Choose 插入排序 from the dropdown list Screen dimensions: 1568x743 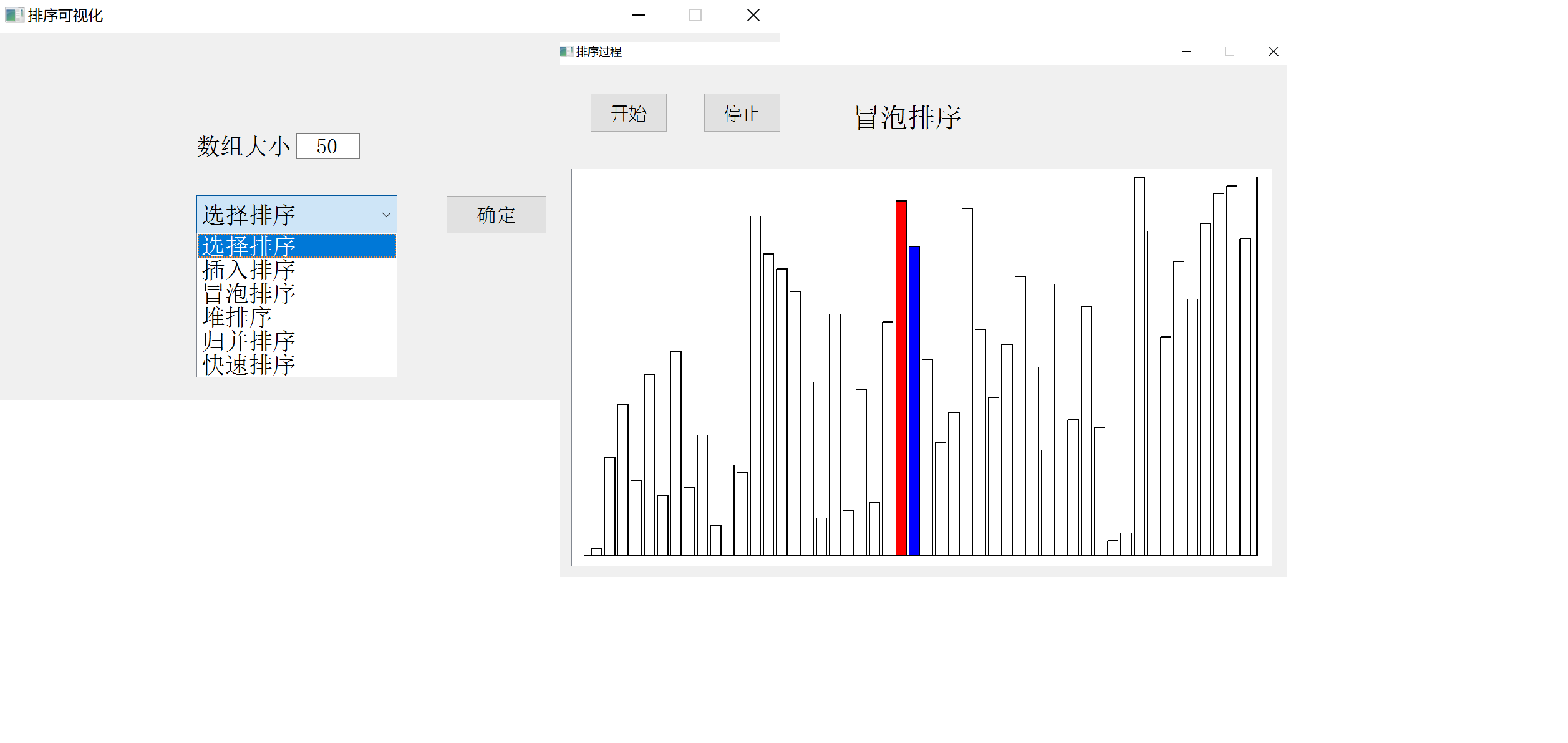click(297, 270)
